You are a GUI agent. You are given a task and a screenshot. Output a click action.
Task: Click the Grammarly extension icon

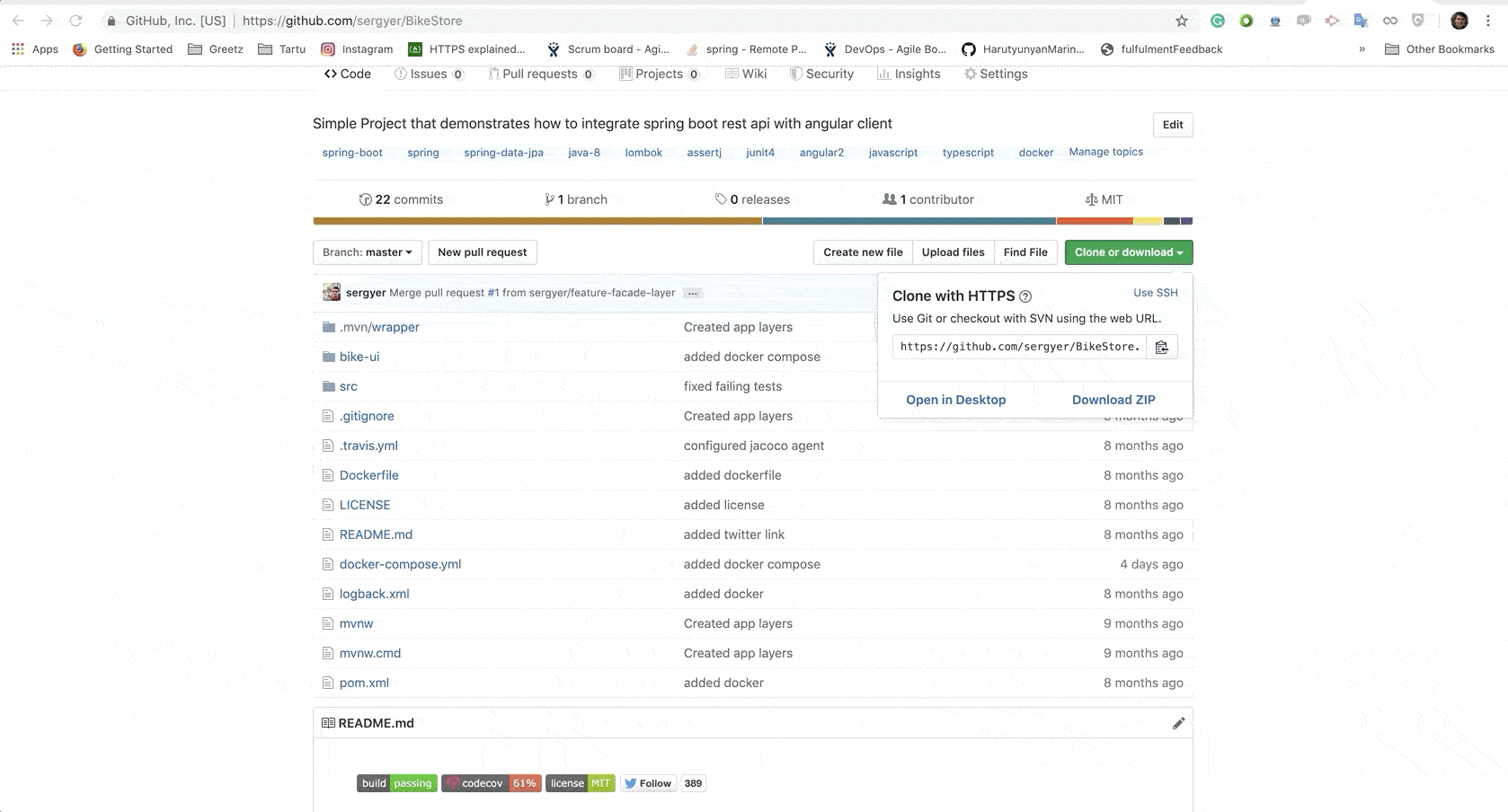click(1217, 21)
